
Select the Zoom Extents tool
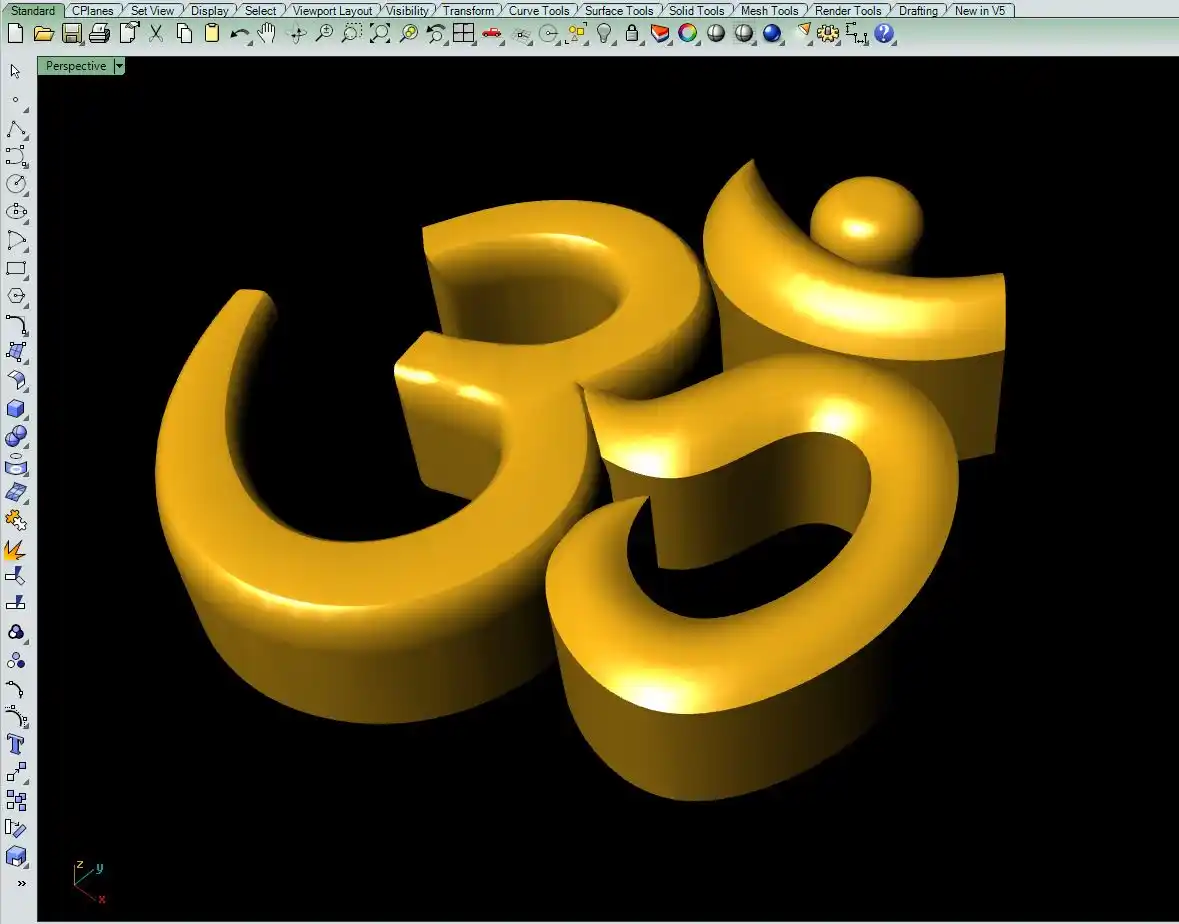380,33
